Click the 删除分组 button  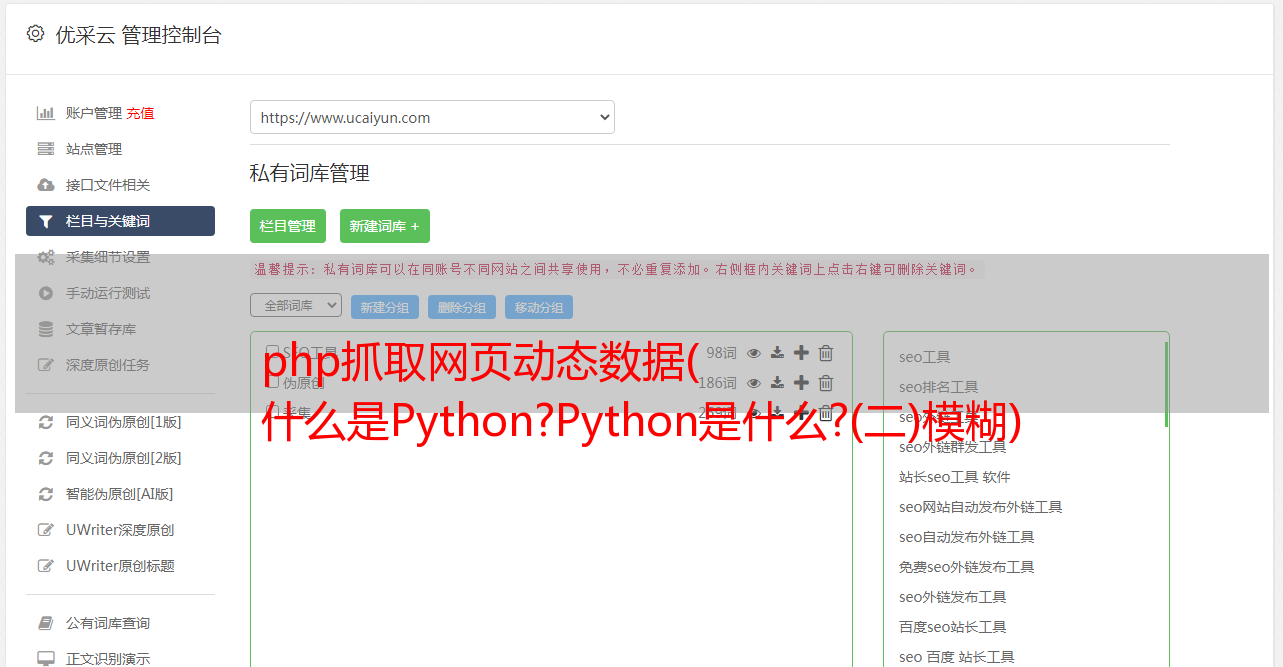coord(462,307)
